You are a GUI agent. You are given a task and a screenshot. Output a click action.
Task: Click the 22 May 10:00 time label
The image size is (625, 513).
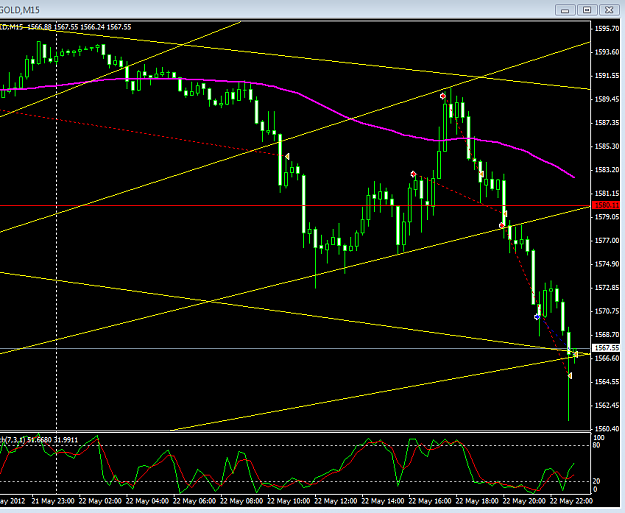pyautogui.click(x=288, y=501)
